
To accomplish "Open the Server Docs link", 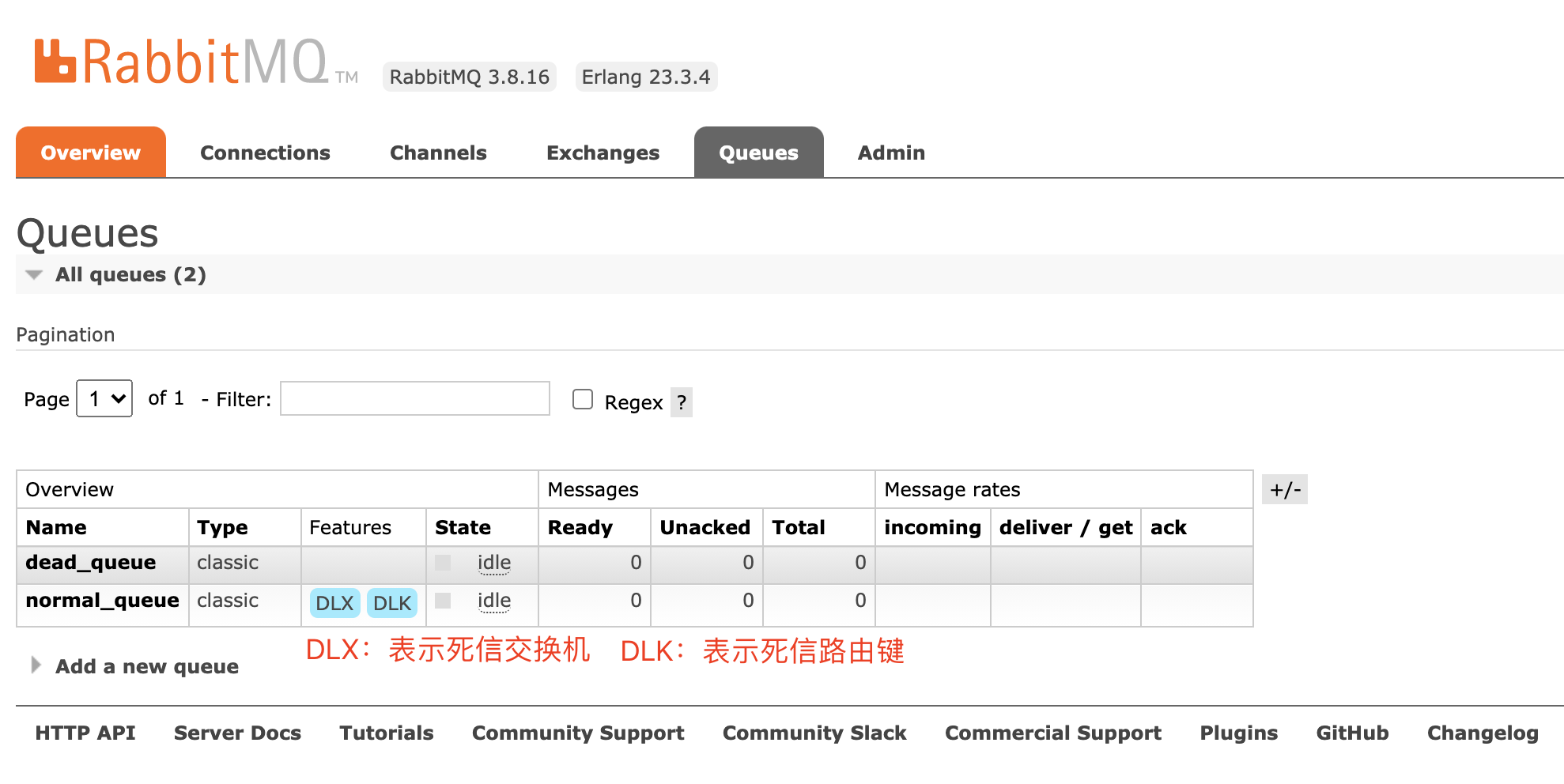I will 237,733.
